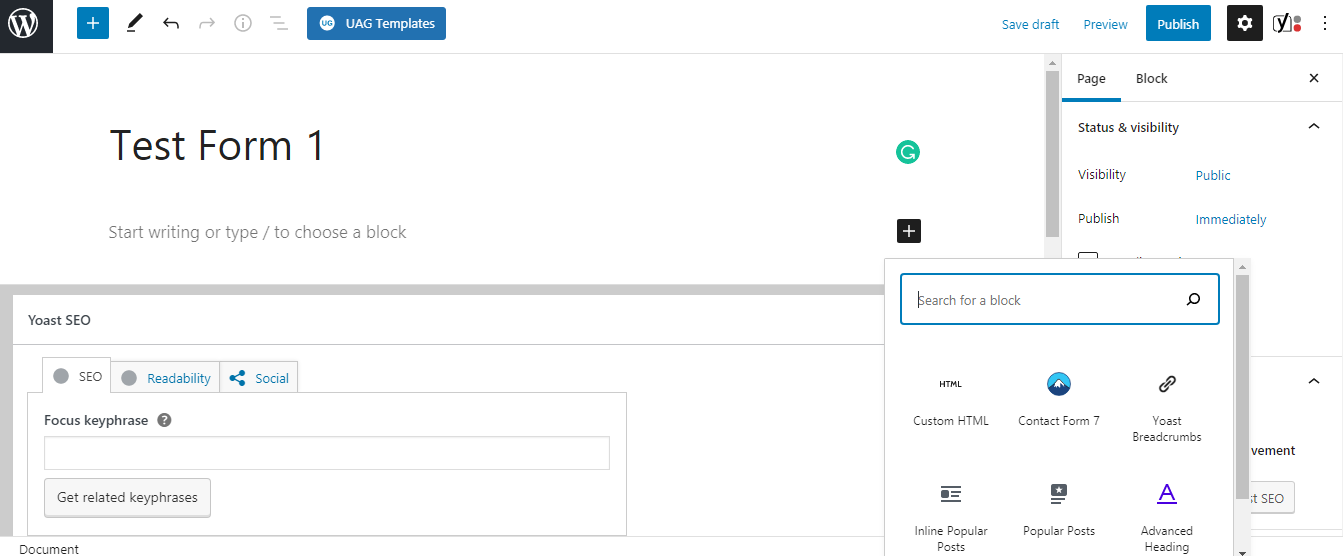Click the Yoast SEO metabox heading
The width and height of the screenshot is (1343, 556).
[x=59, y=320]
